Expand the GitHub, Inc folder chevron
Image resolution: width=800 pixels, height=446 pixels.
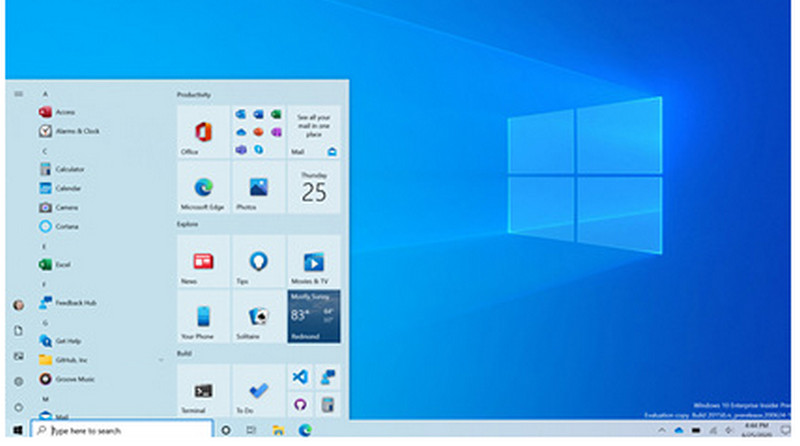(161, 360)
